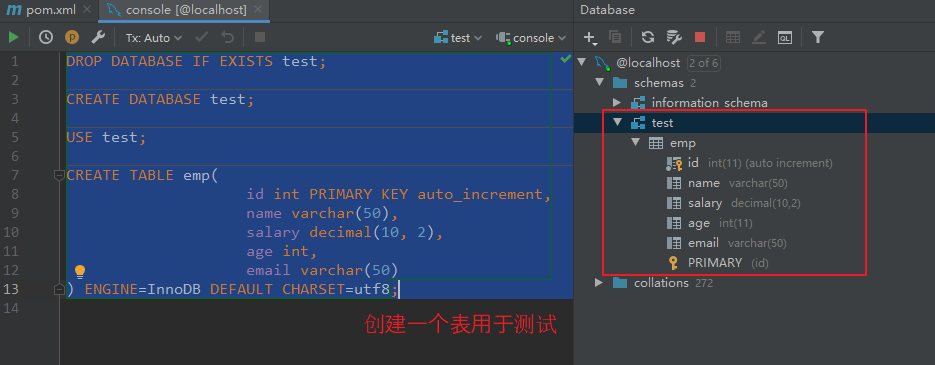
Task: Click line number 14 in gutter
Action: click(11, 308)
